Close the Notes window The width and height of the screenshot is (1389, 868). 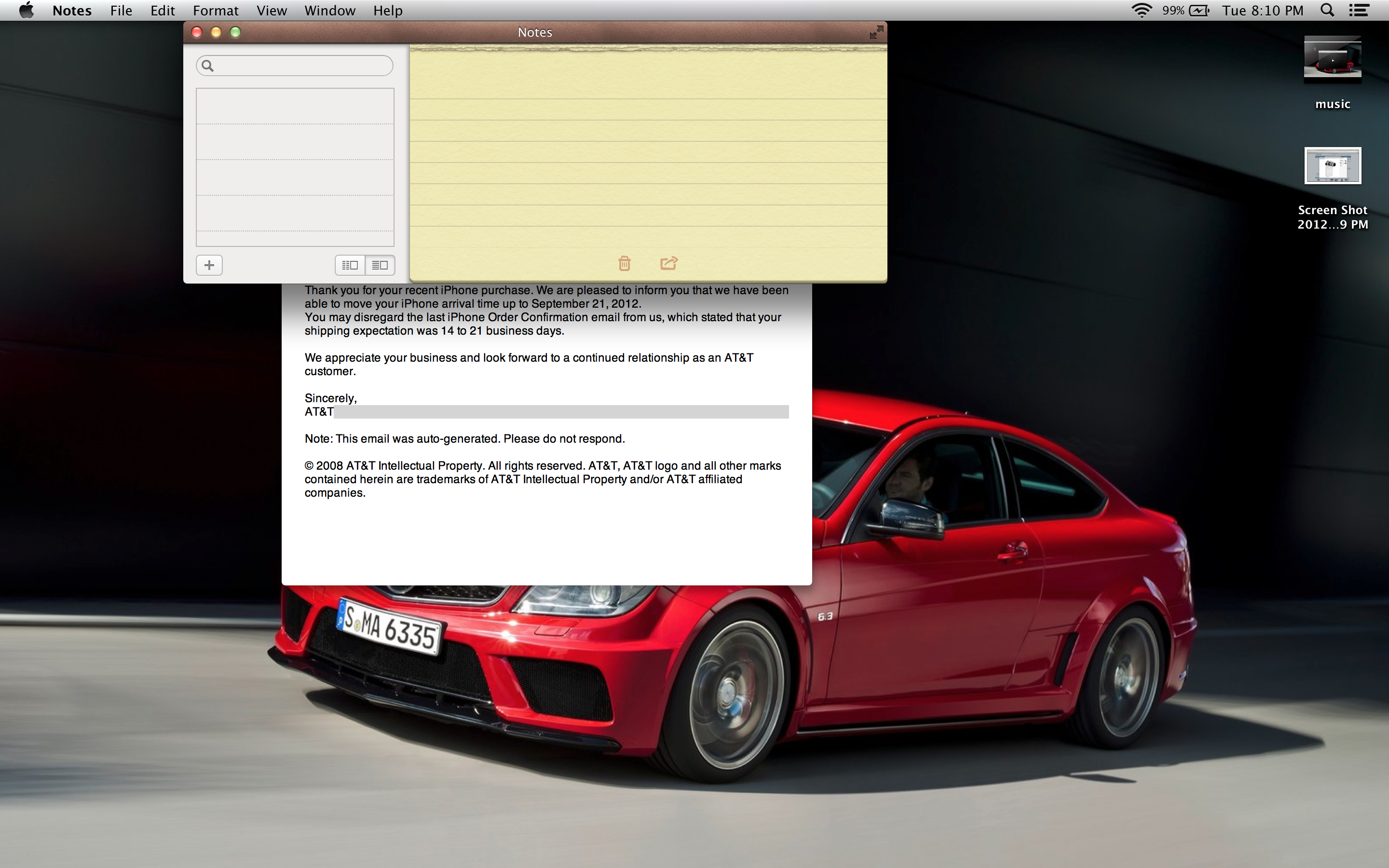[197, 32]
